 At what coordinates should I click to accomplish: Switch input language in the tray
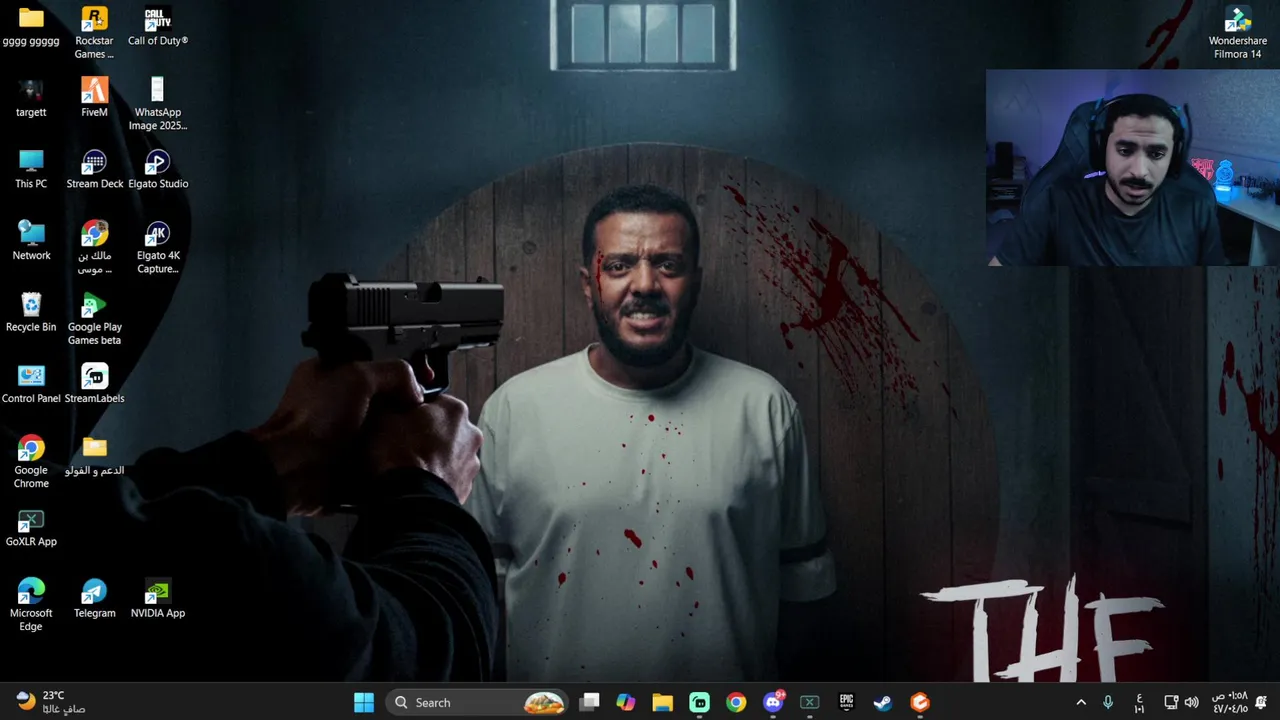click(x=1139, y=702)
